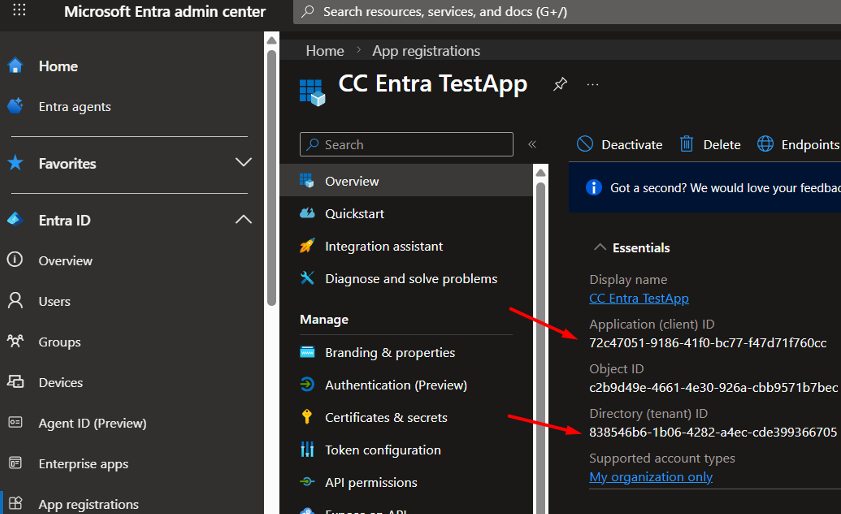The height and width of the screenshot is (514, 841).
Task: Select API permissions in Manage menu
Action: 370,482
